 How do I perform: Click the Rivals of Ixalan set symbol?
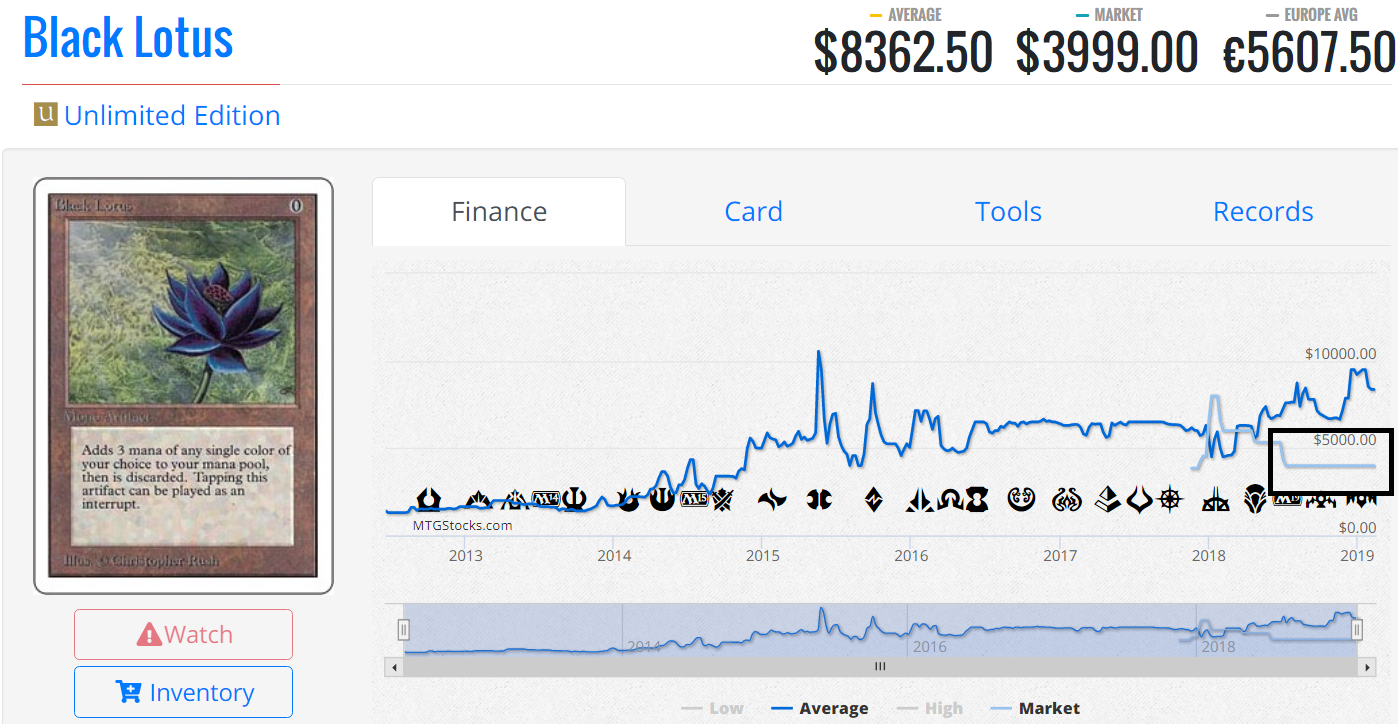(x=1215, y=499)
